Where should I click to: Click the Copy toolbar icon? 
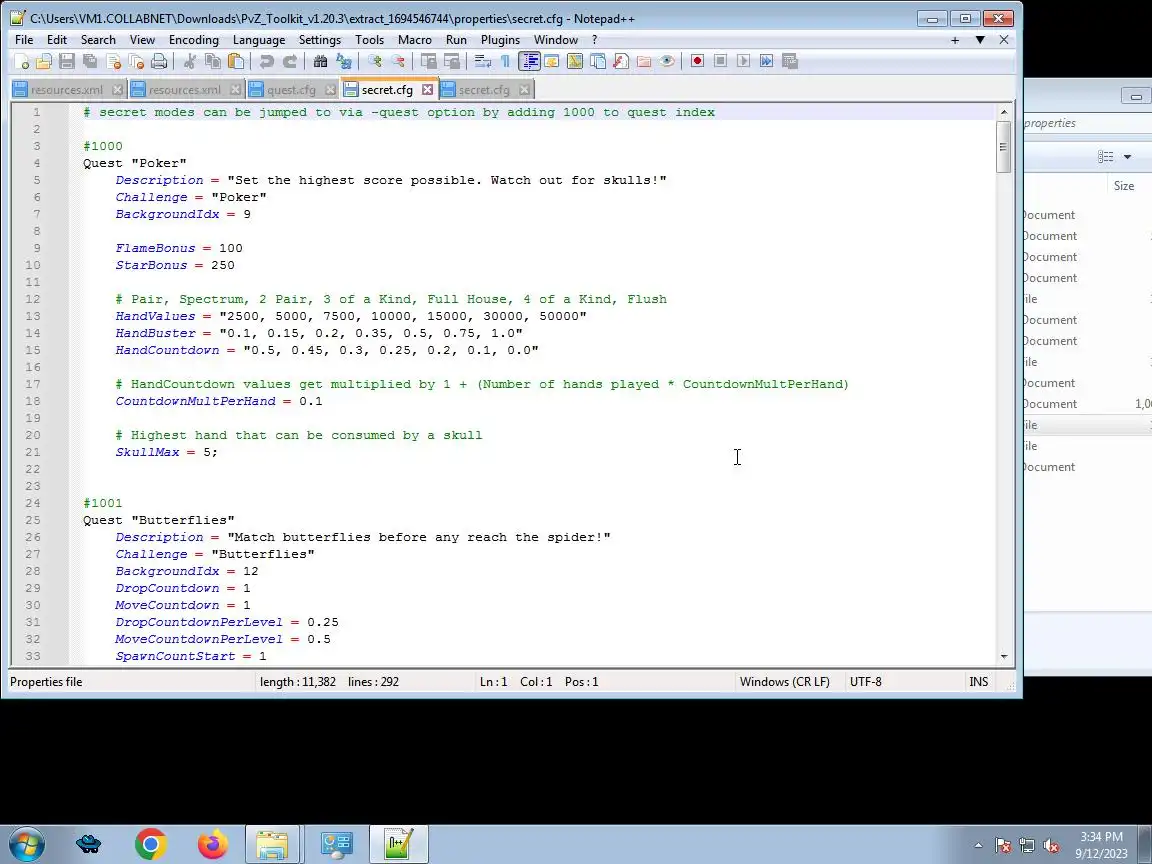[213, 61]
